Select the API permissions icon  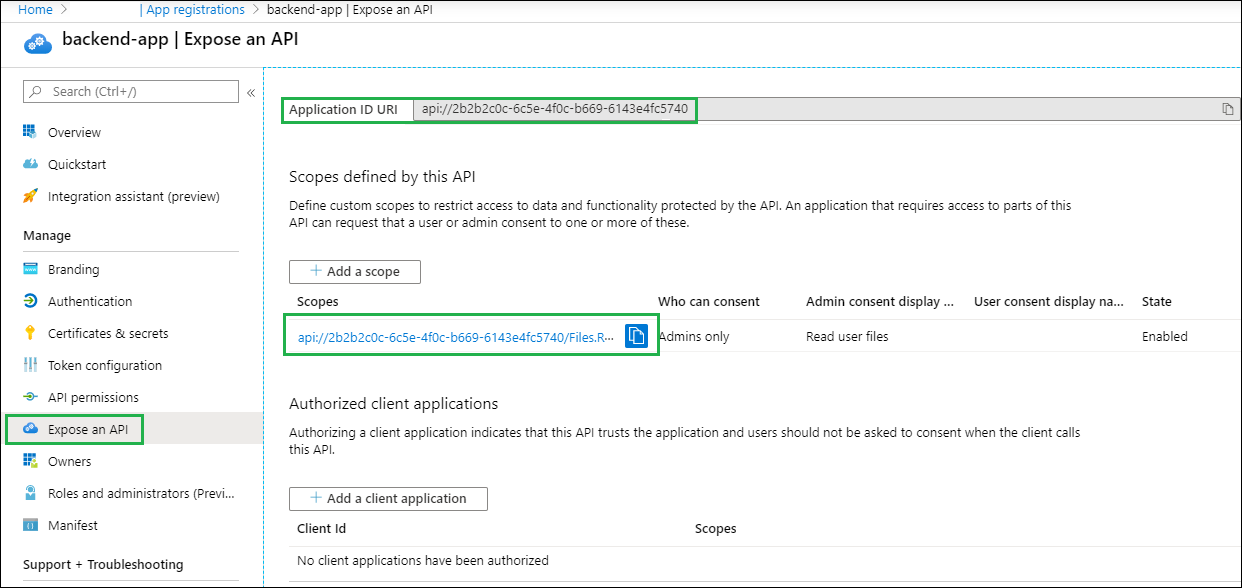pos(32,396)
